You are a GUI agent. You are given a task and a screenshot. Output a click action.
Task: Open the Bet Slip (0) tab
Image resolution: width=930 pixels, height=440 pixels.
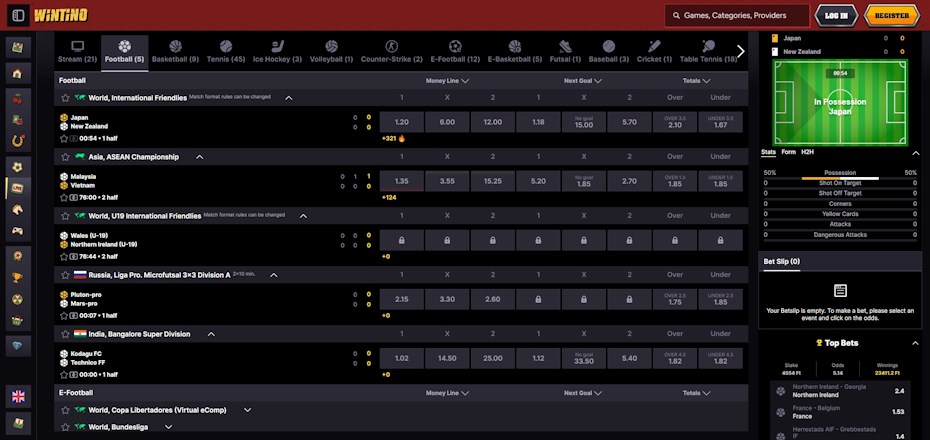click(781, 262)
